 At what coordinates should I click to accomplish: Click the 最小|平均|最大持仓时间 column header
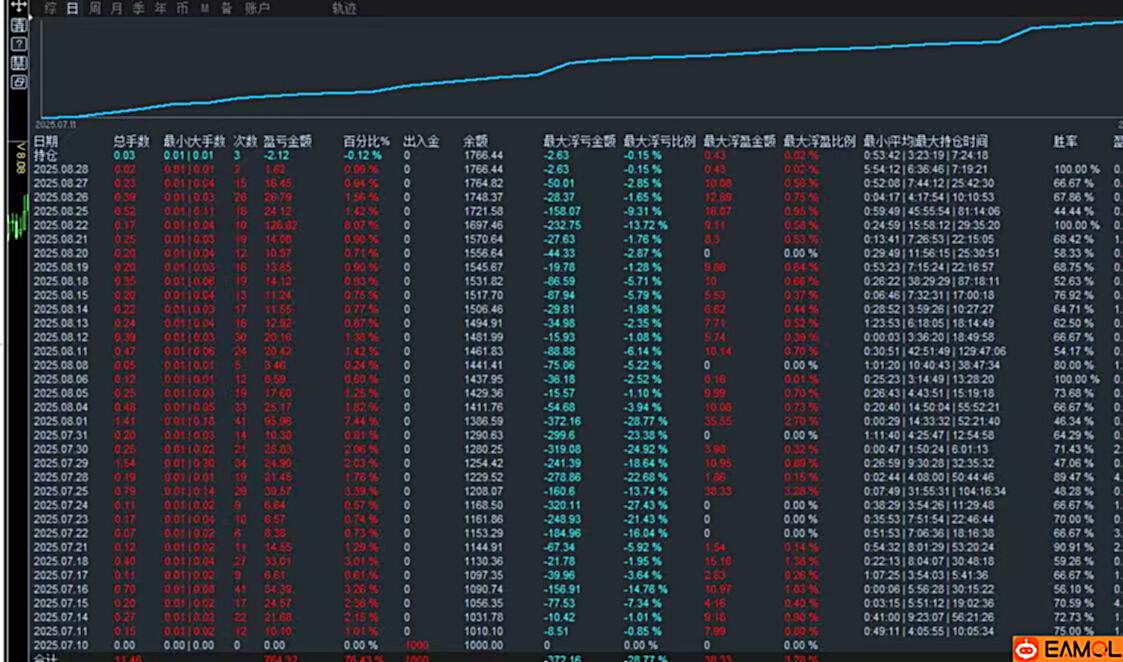pyautogui.click(x=926, y=142)
